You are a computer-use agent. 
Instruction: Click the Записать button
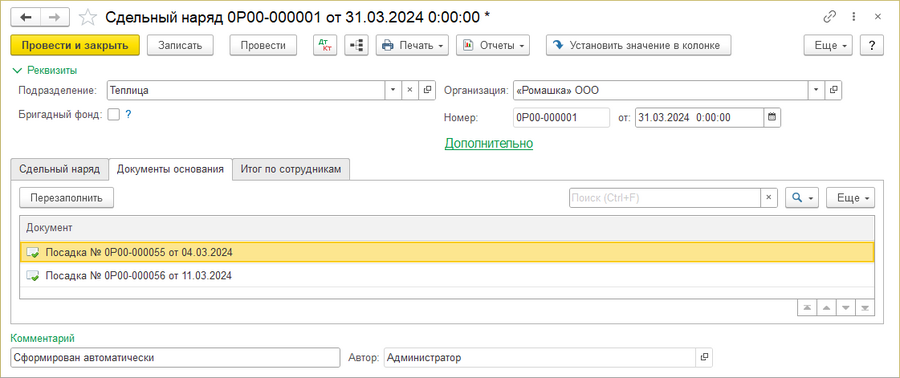click(180, 45)
